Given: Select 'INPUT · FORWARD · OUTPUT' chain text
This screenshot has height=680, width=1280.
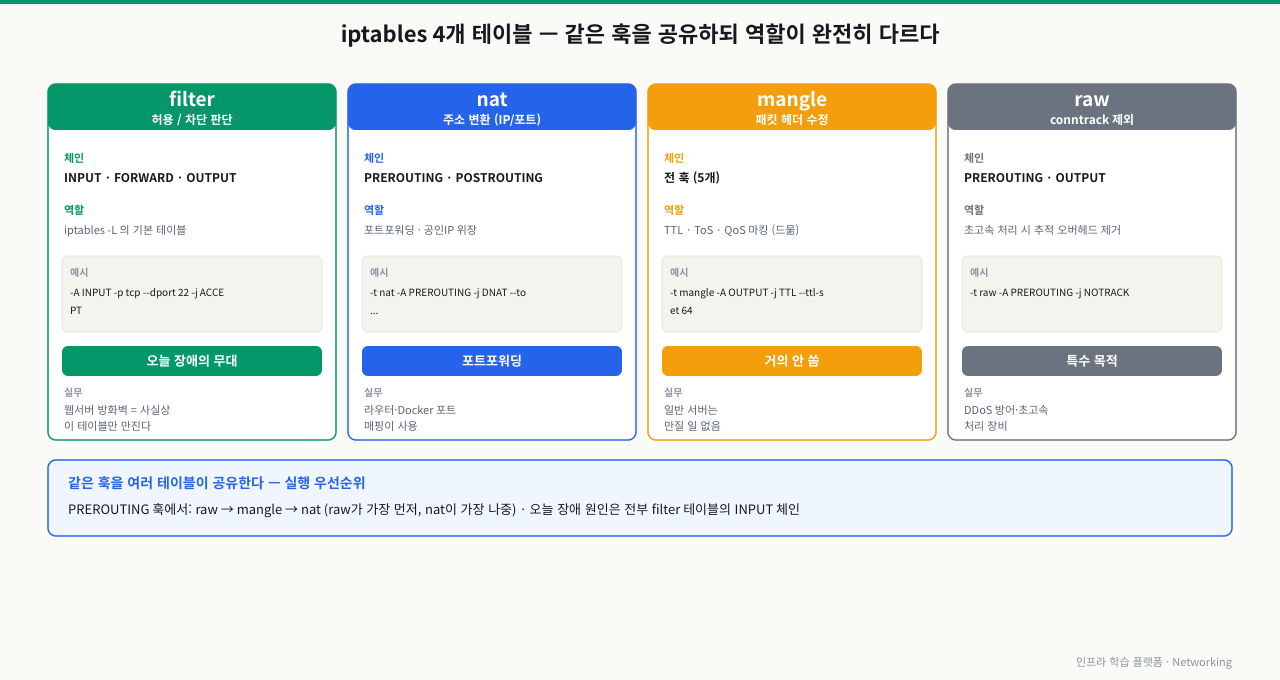Looking at the screenshot, I should tap(150, 178).
